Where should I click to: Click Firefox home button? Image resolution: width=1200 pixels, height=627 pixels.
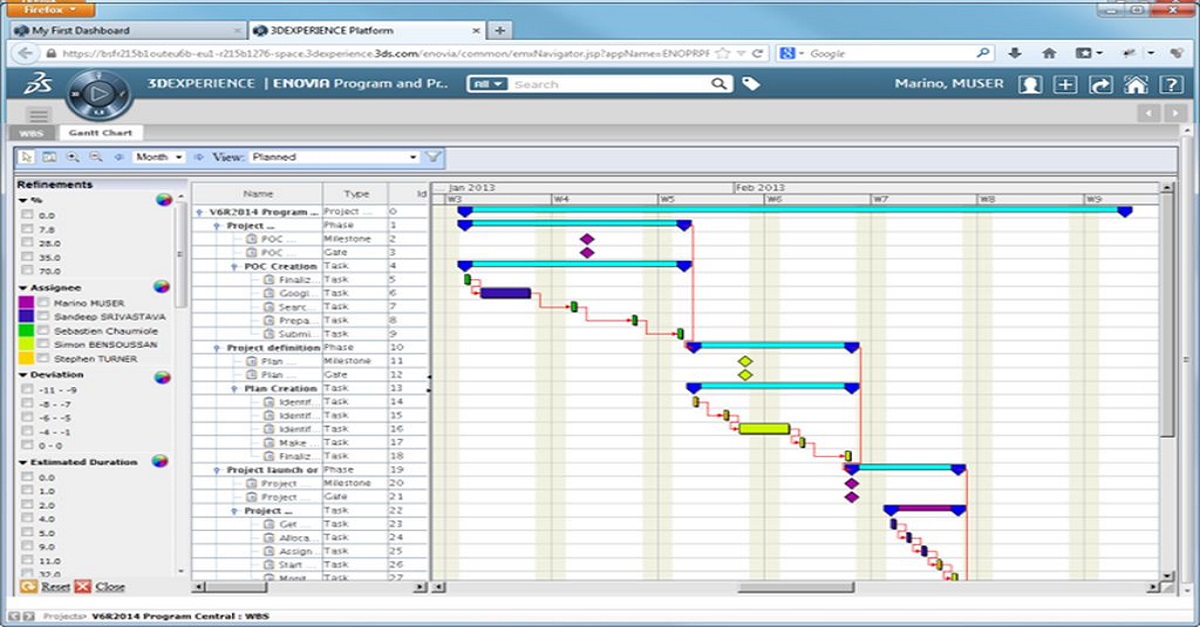coord(1049,53)
